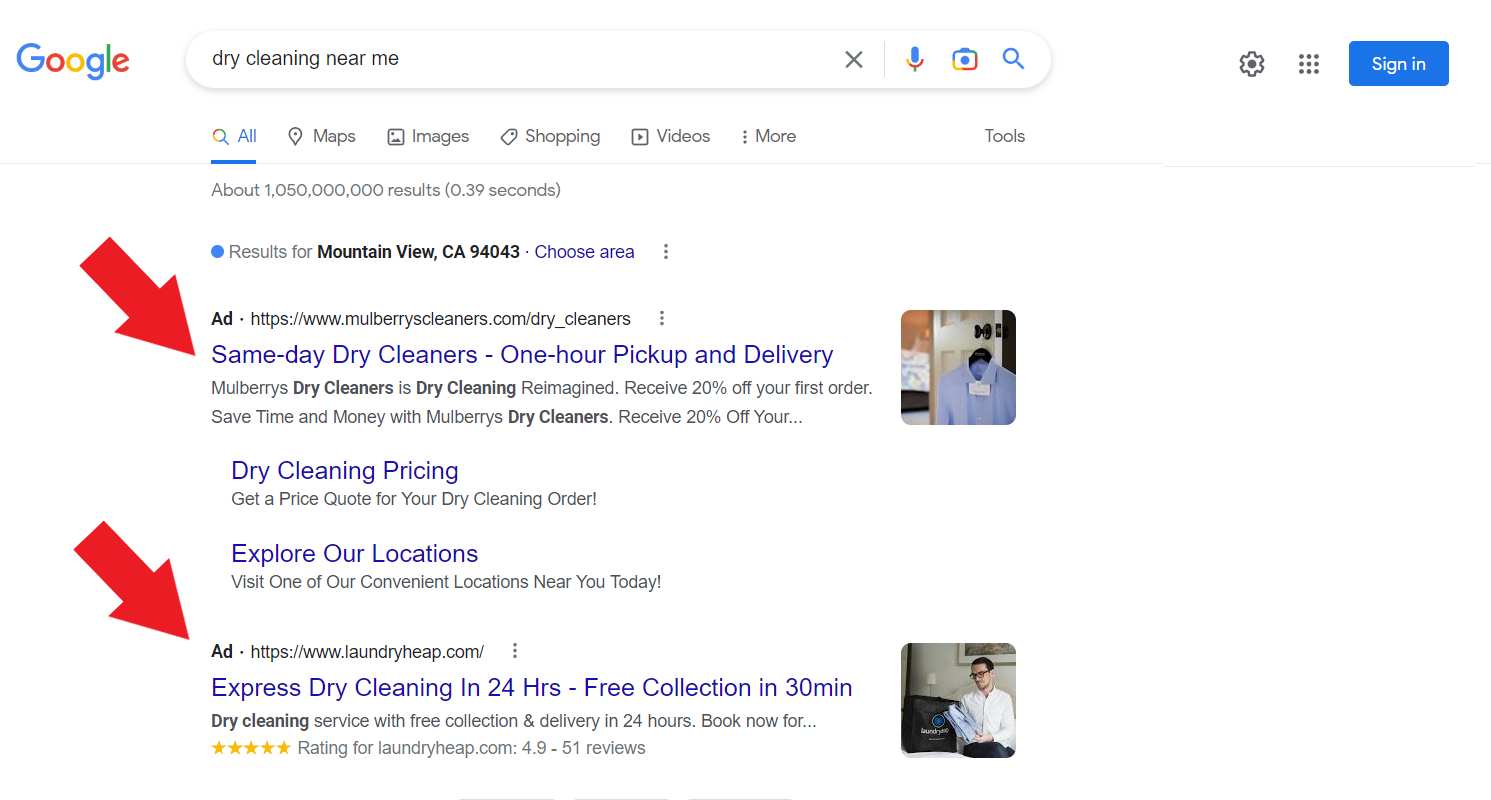Open the Google apps grid
This screenshot has width=1491, height=800.
click(1308, 63)
